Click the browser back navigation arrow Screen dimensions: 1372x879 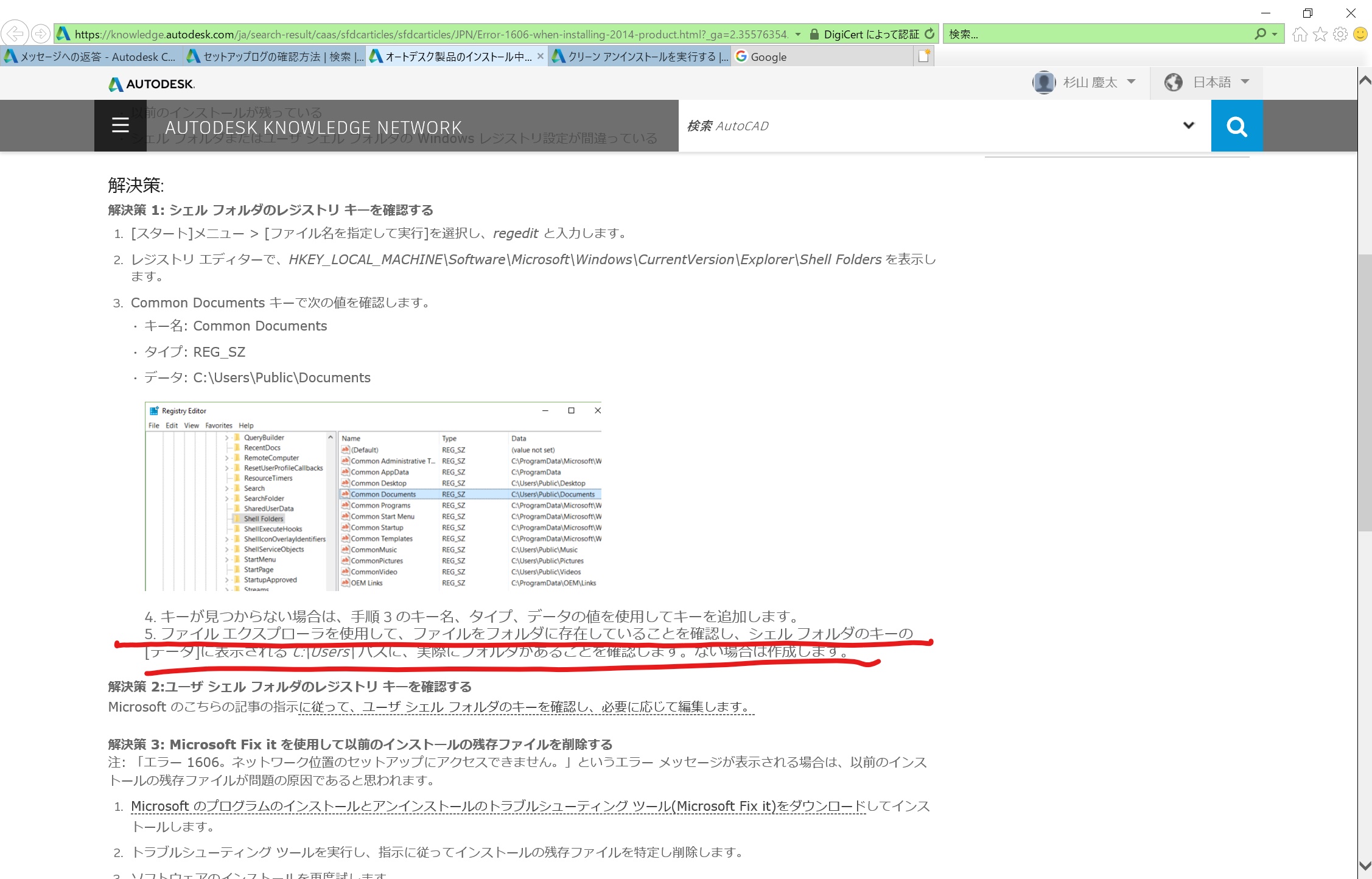(x=15, y=33)
